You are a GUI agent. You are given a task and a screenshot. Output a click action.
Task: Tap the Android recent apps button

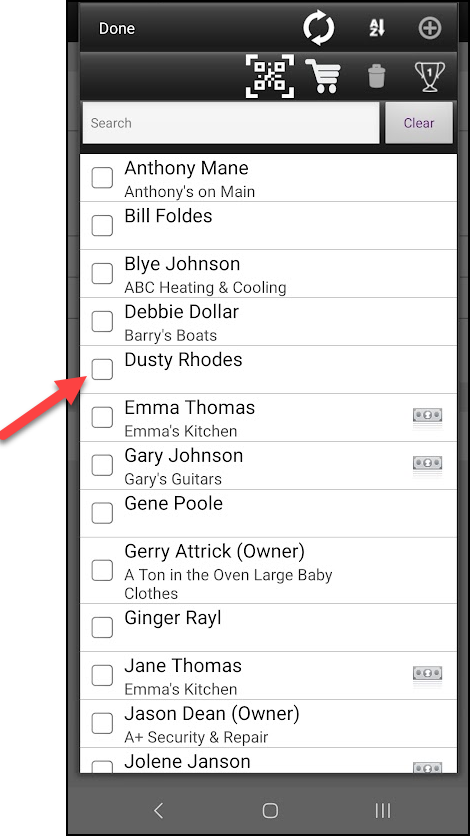pos(383,811)
